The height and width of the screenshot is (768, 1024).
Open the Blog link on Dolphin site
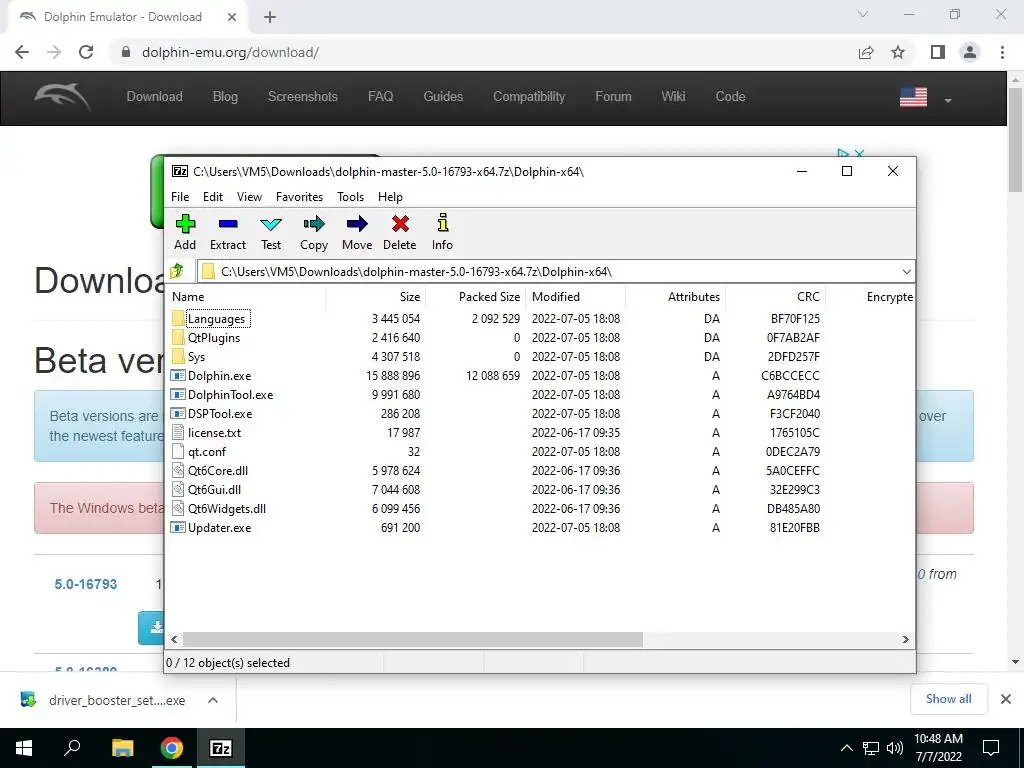pyautogui.click(x=225, y=97)
